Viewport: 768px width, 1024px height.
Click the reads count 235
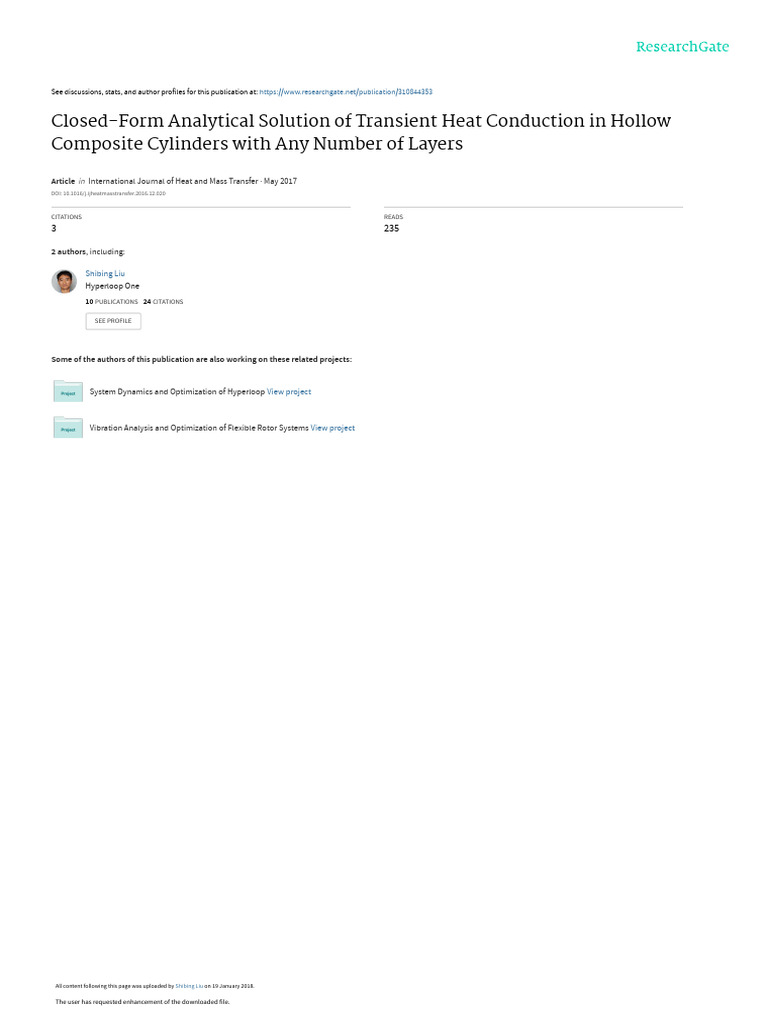[391, 229]
